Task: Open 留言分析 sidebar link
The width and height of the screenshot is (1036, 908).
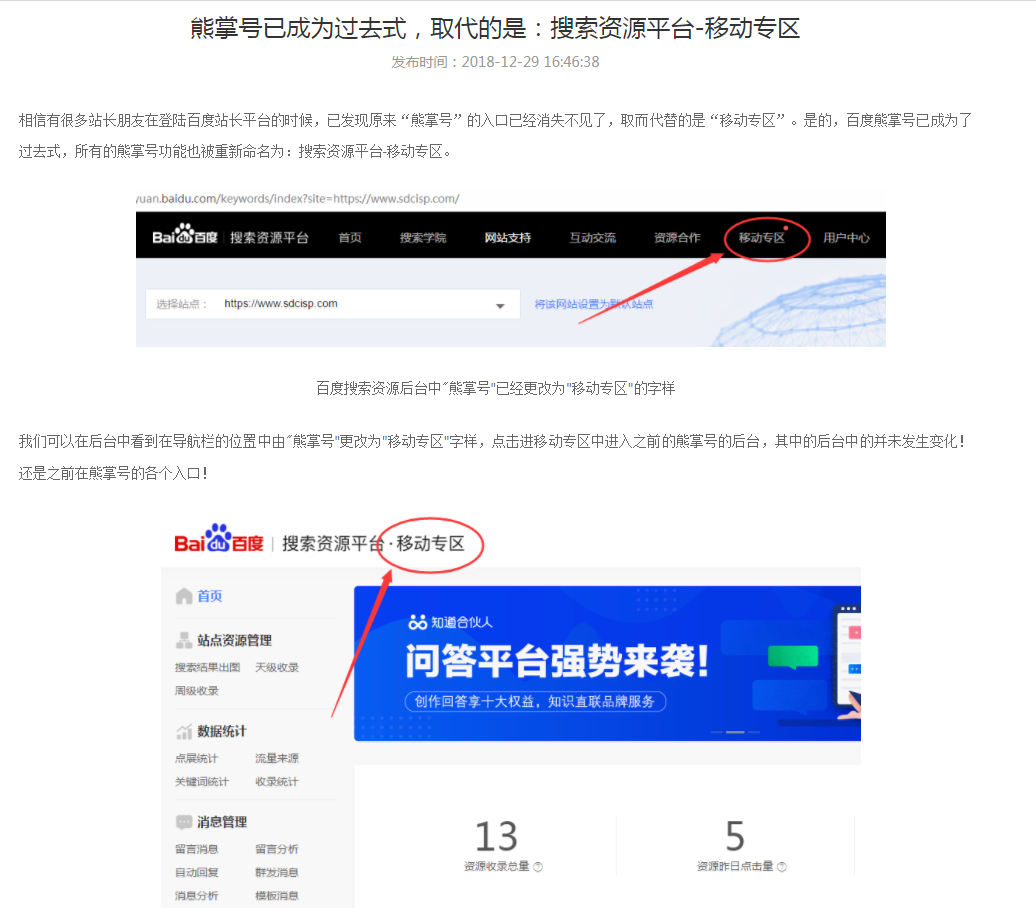Action: tap(277, 849)
